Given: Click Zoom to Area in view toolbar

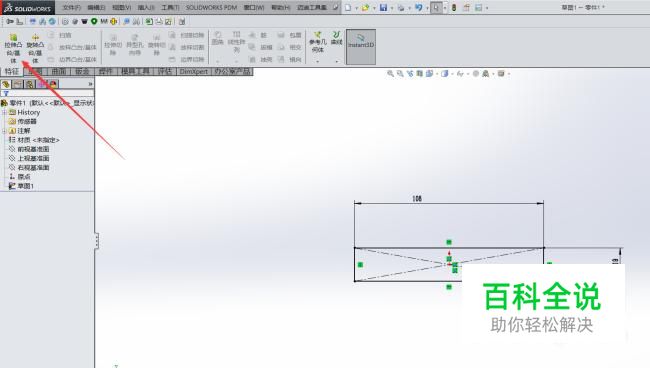Looking at the screenshot, I should 400,74.
